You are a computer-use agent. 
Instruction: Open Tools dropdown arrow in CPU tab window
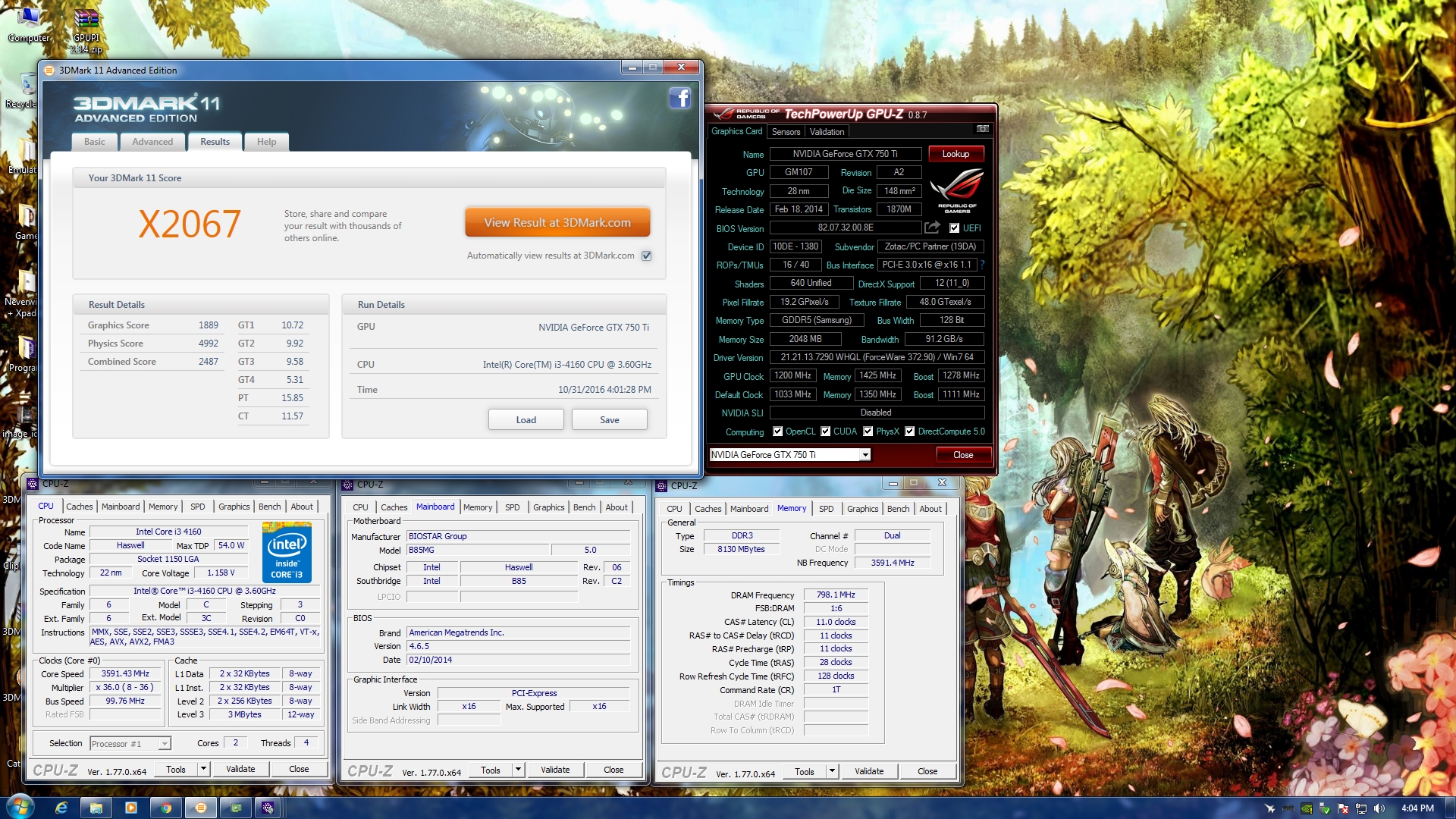(202, 769)
